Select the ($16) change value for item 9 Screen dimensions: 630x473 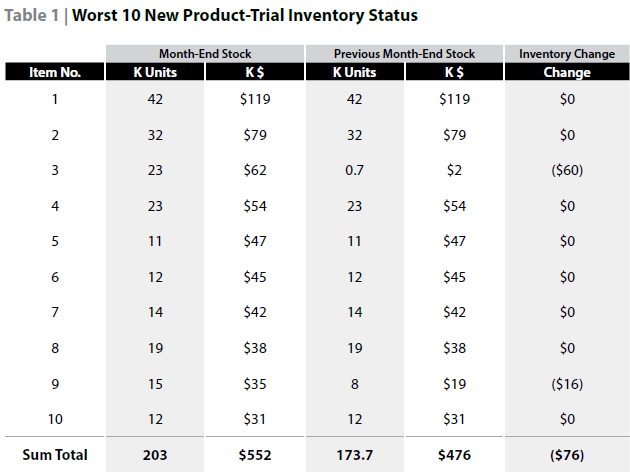pyautogui.click(x=566, y=384)
